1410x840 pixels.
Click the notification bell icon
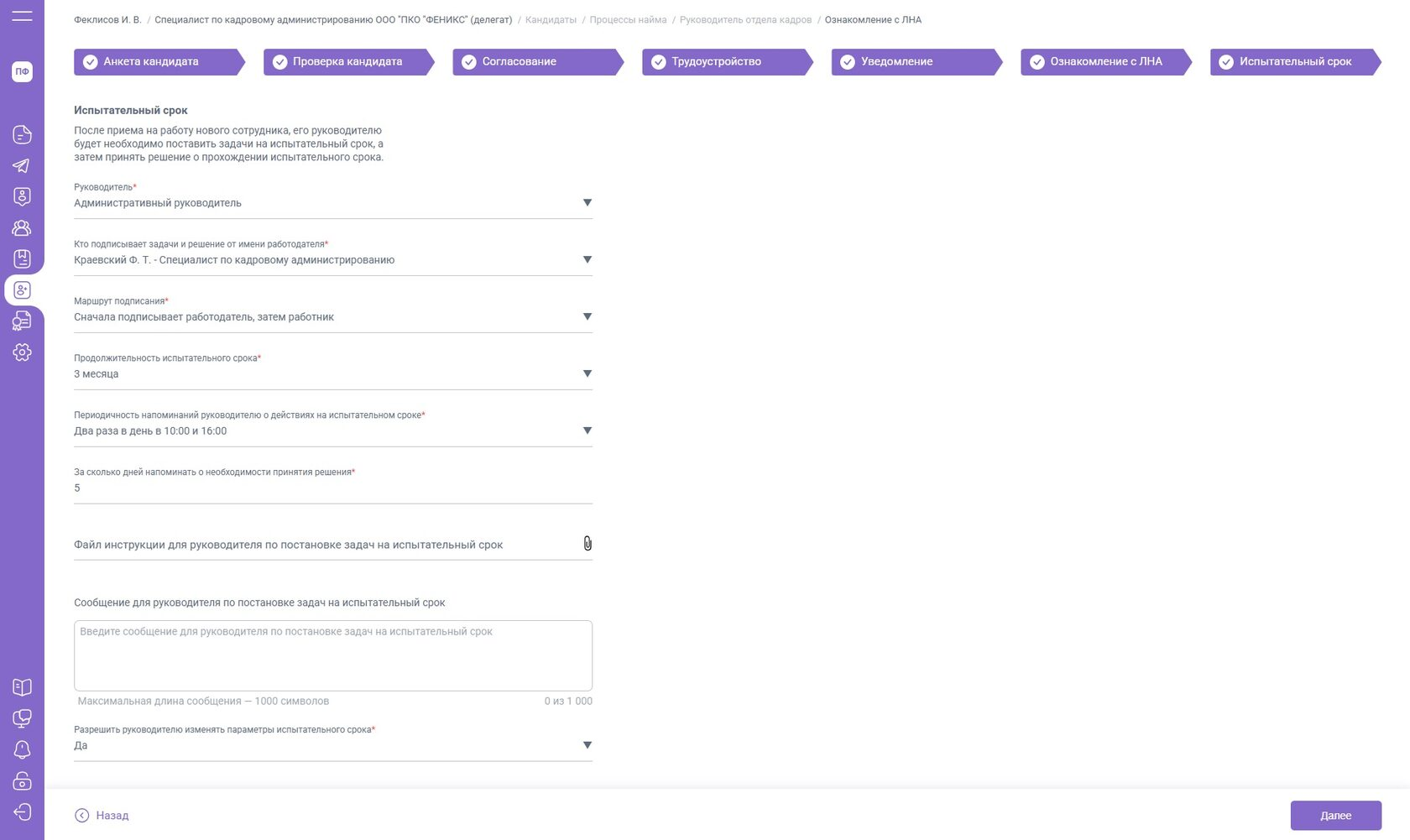click(x=22, y=749)
